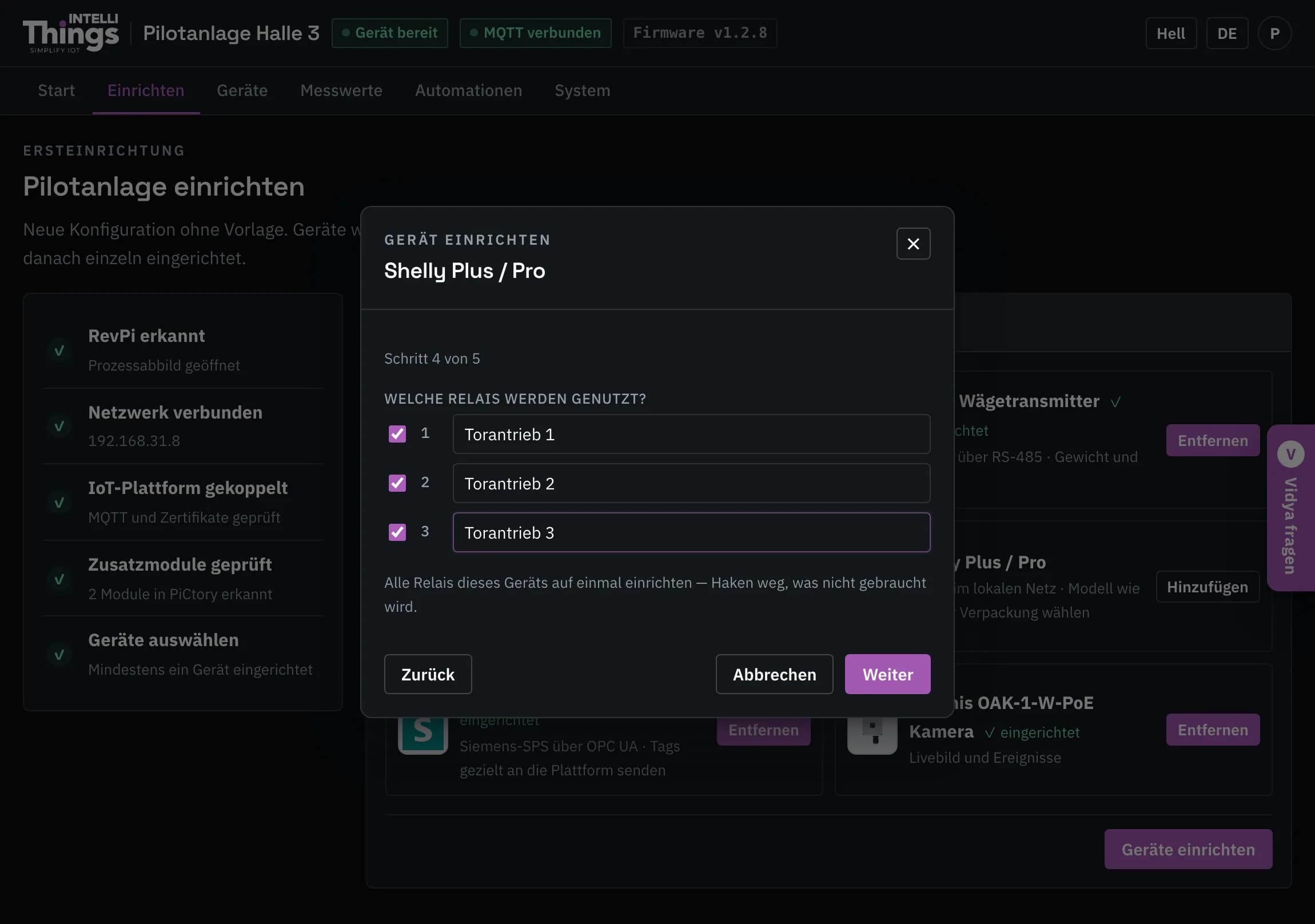Image resolution: width=1315 pixels, height=924 pixels.
Task: Uncheck relay 2 checkbox
Action: (397, 483)
